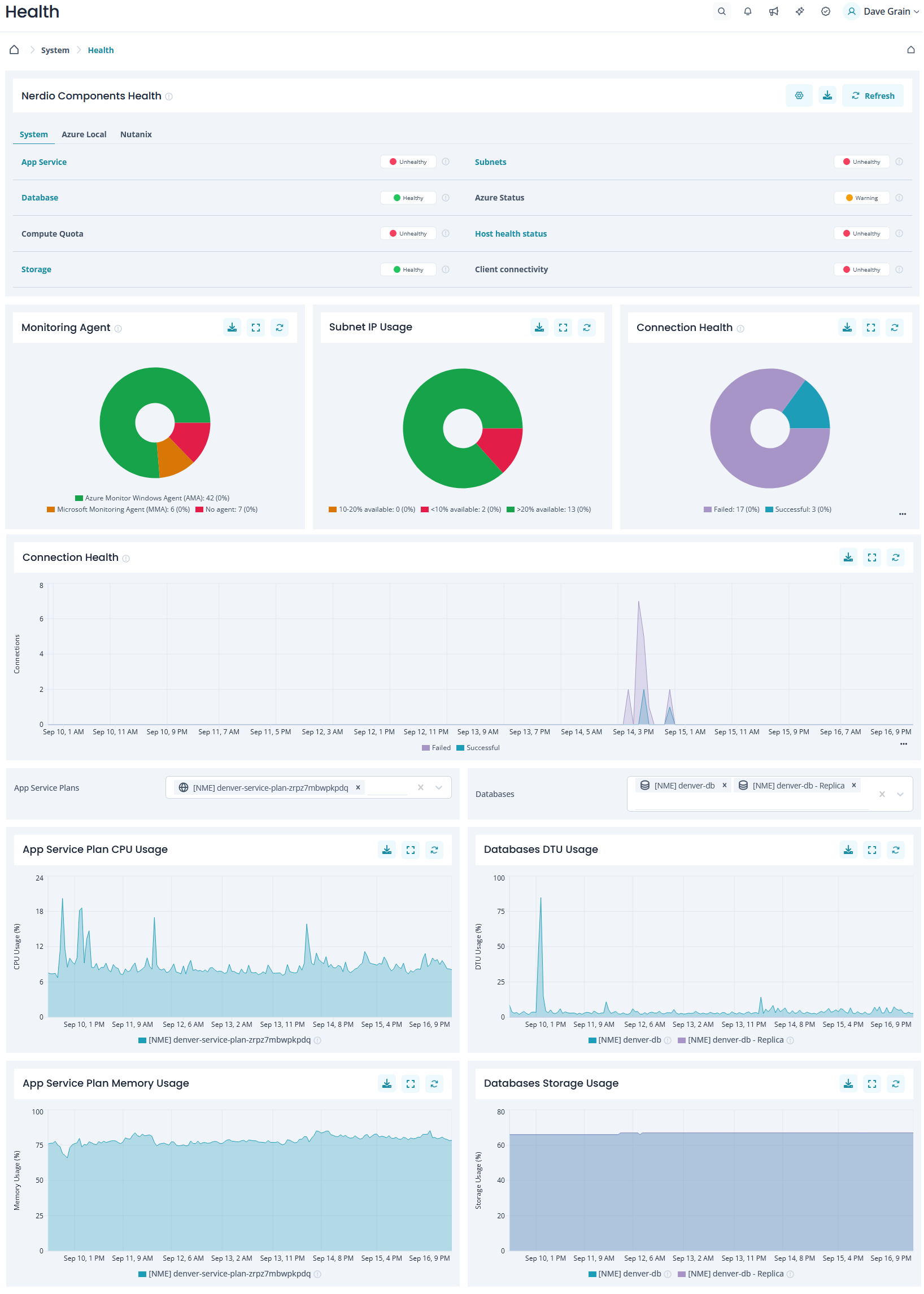Open more options on Connection Health timeline

click(904, 744)
